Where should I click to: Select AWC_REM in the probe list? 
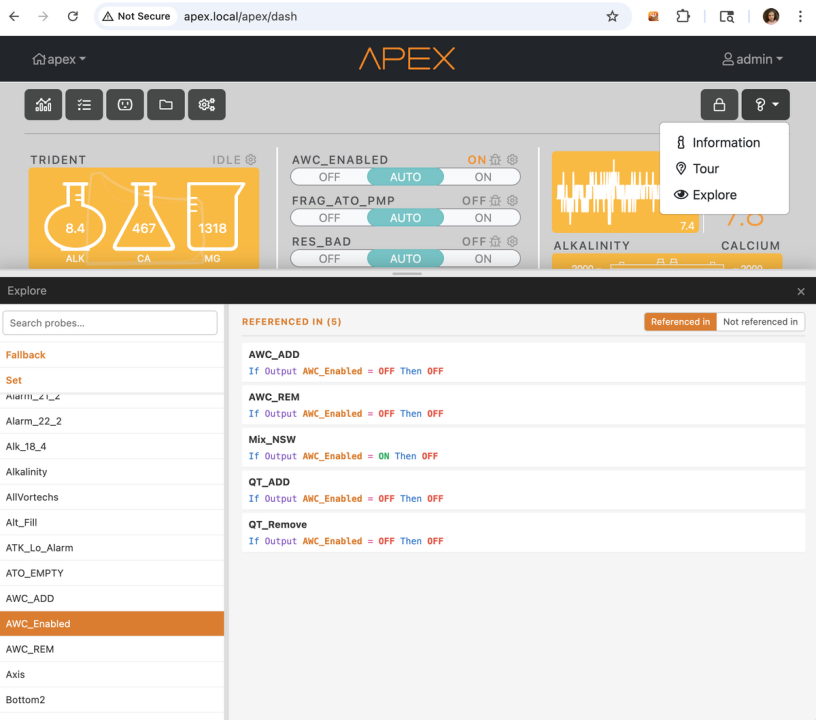[x=30, y=649]
